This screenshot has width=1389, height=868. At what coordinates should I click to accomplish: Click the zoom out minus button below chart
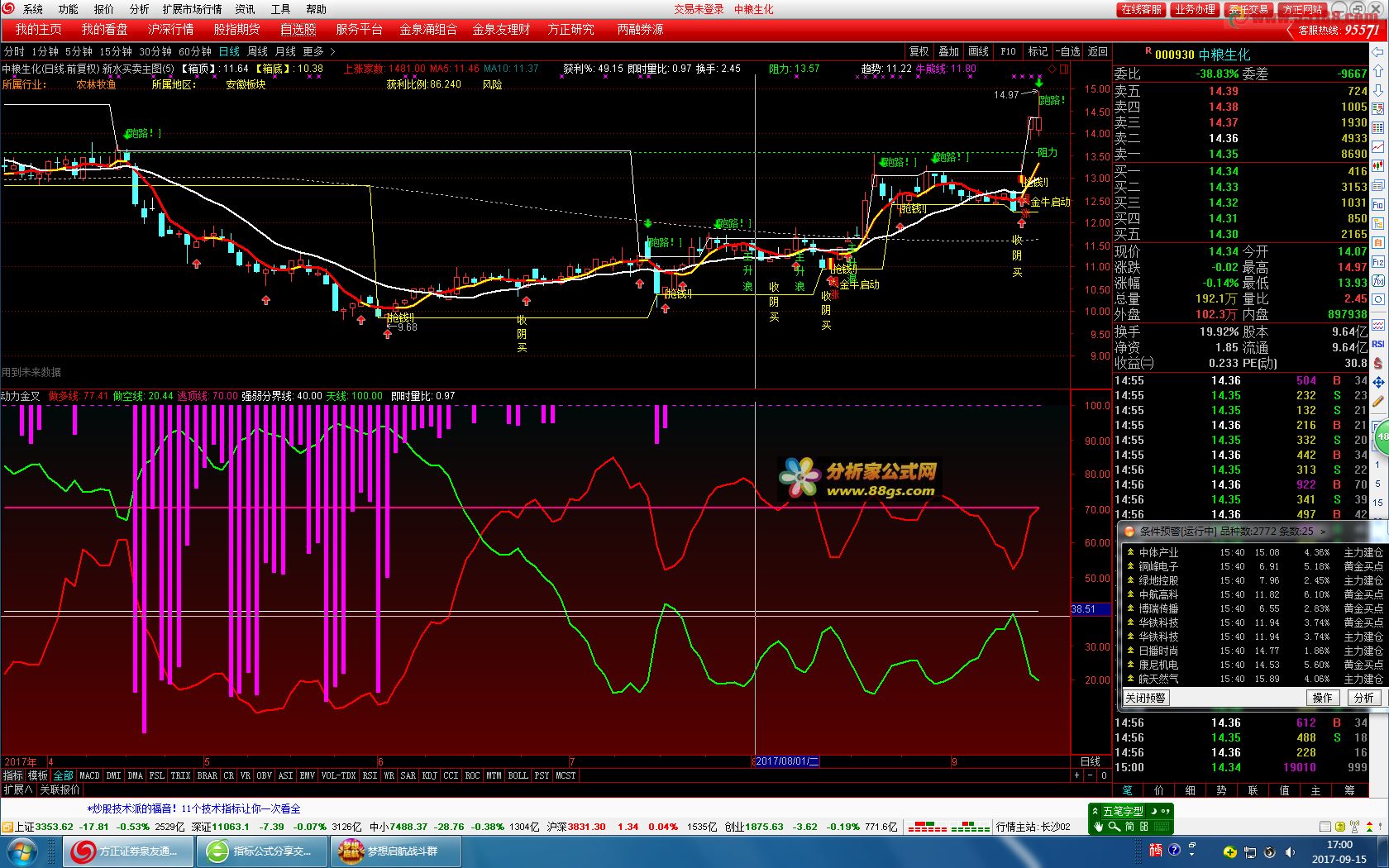[1090, 775]
